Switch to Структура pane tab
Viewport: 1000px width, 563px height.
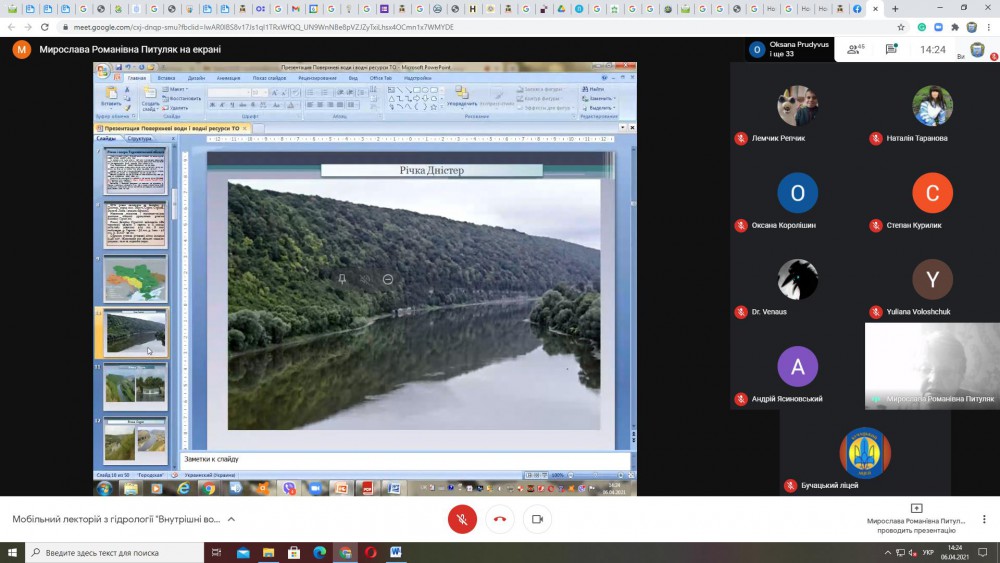140,138
